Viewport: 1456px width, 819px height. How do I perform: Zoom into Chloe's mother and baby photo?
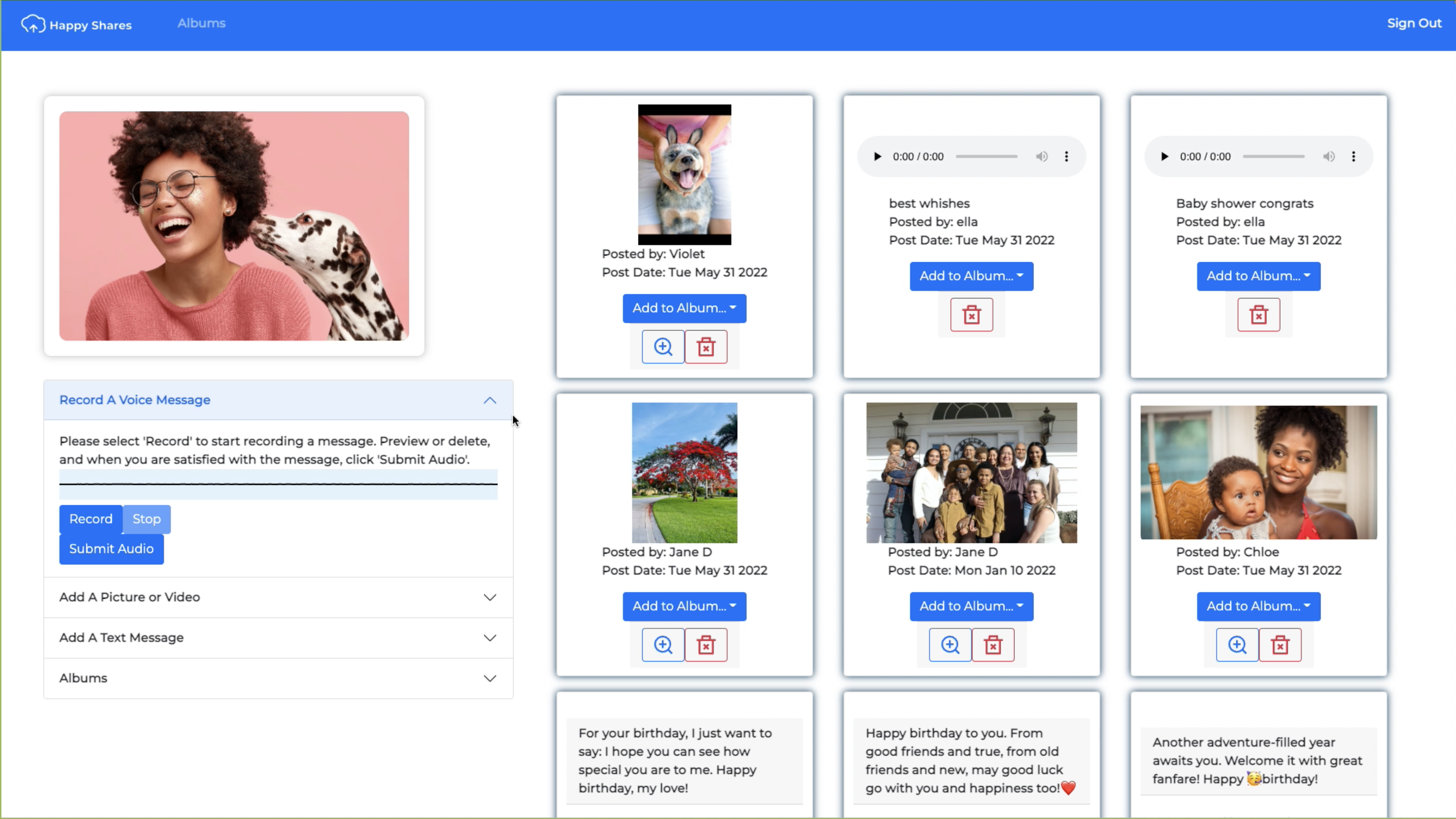(x=1237, y=645)
